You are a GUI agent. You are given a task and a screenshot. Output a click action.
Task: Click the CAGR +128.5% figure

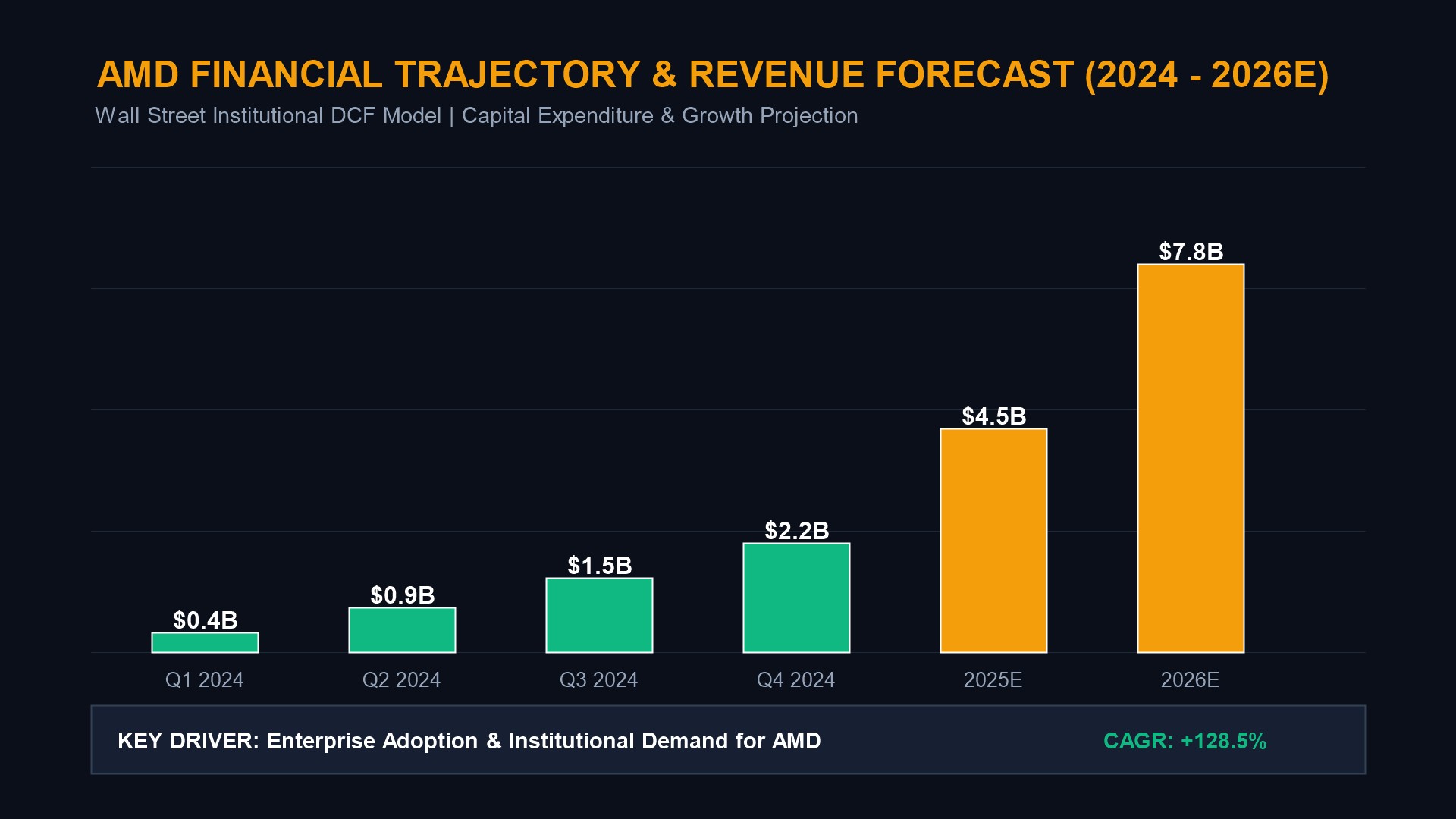tap(1185, 741)
